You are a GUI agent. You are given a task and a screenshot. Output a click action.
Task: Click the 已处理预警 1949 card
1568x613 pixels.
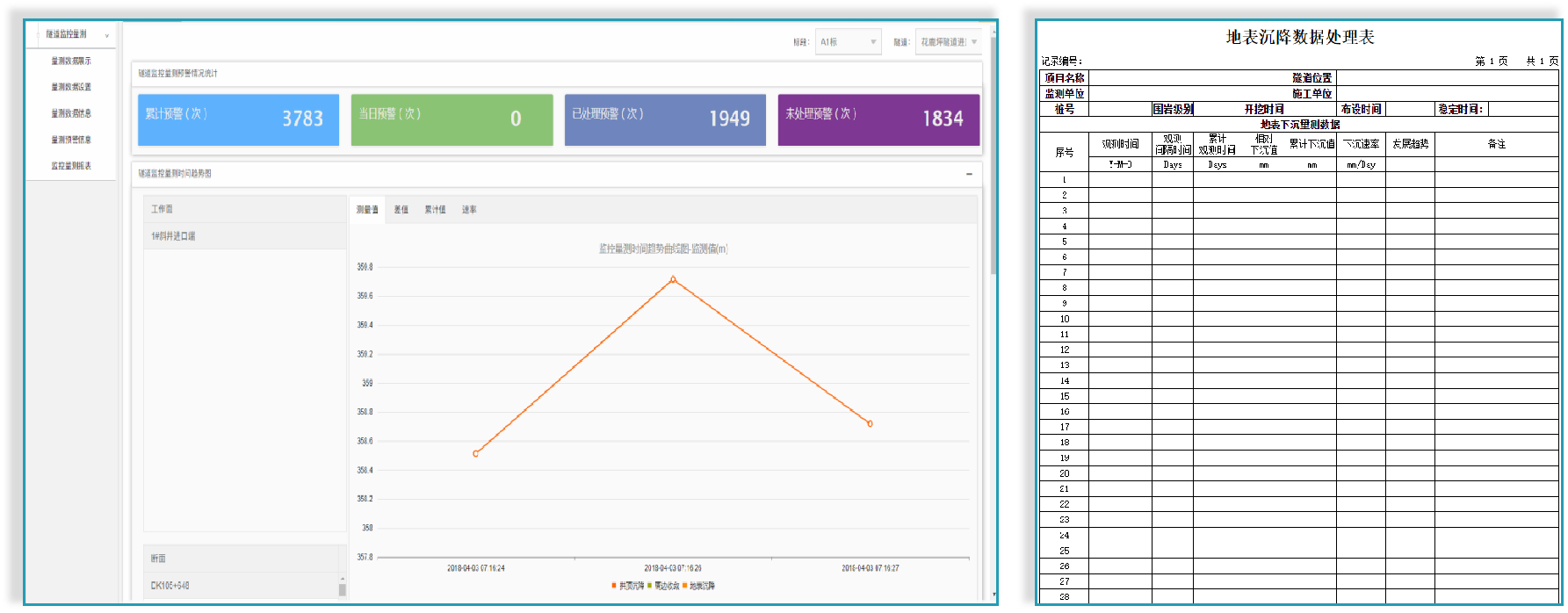665,119
